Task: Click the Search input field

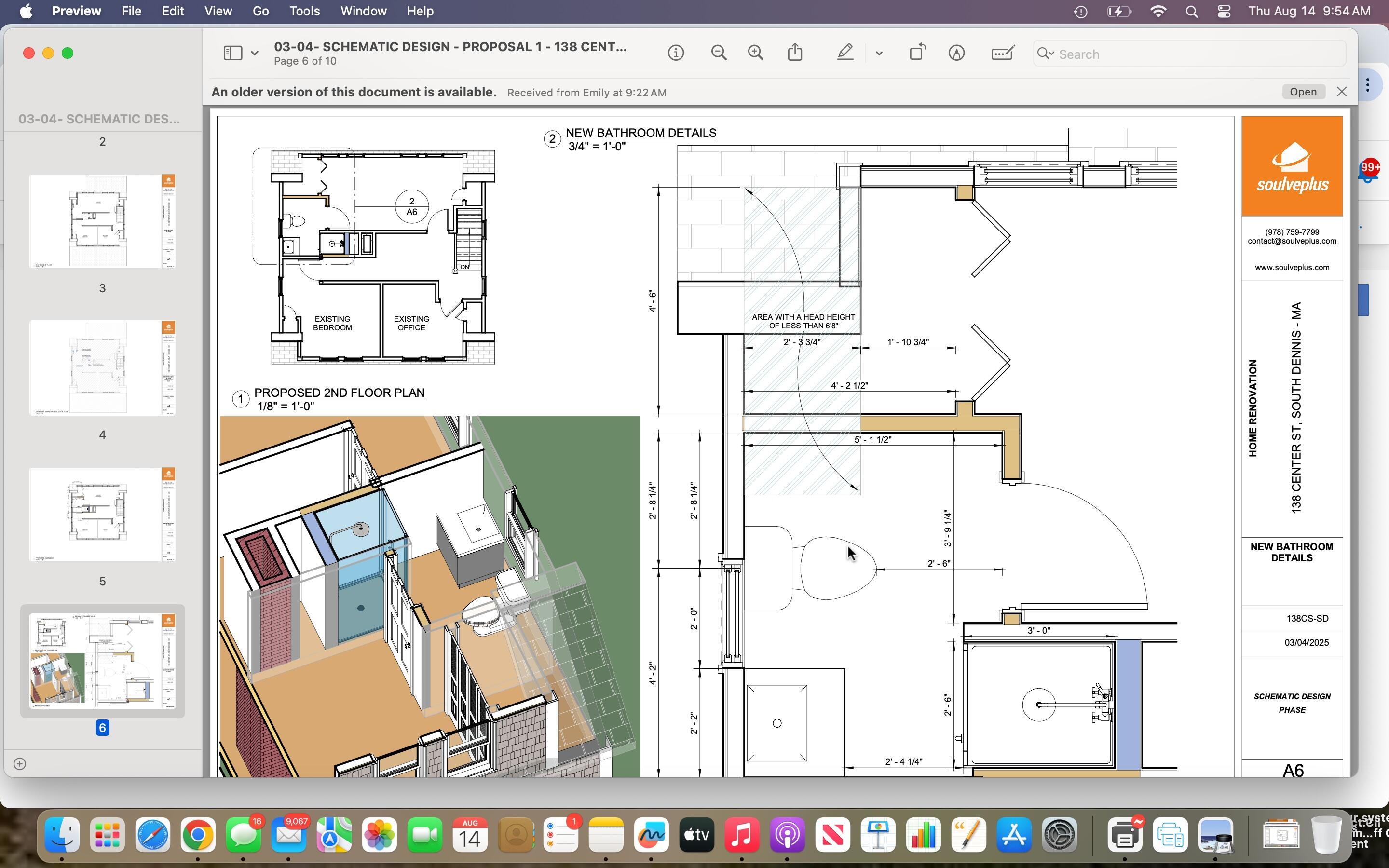Action: pyautogui.click(x=1194, y=54)
